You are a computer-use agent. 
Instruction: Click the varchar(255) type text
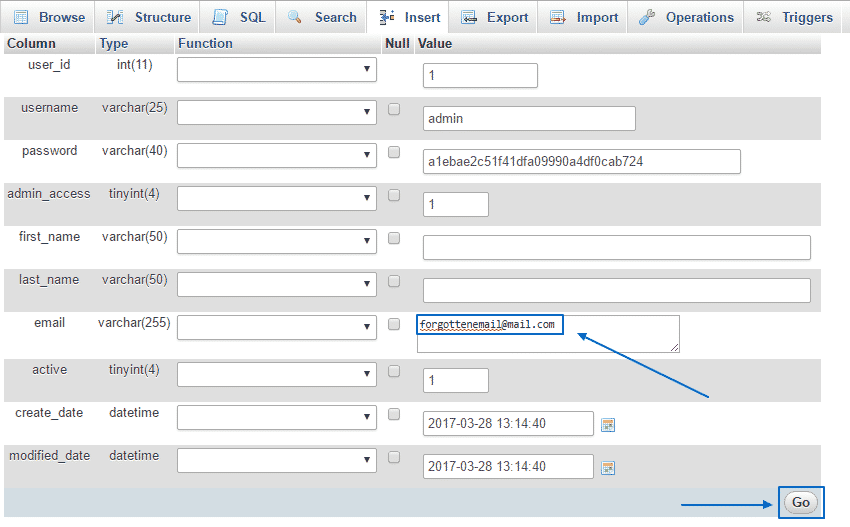tap(134, 323)
